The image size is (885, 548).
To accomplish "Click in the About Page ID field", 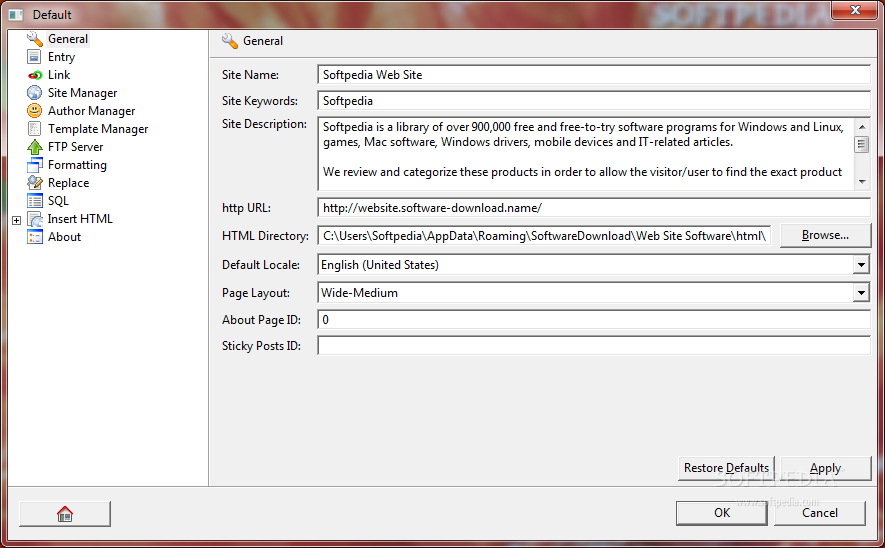I will [x=594, y=319].
